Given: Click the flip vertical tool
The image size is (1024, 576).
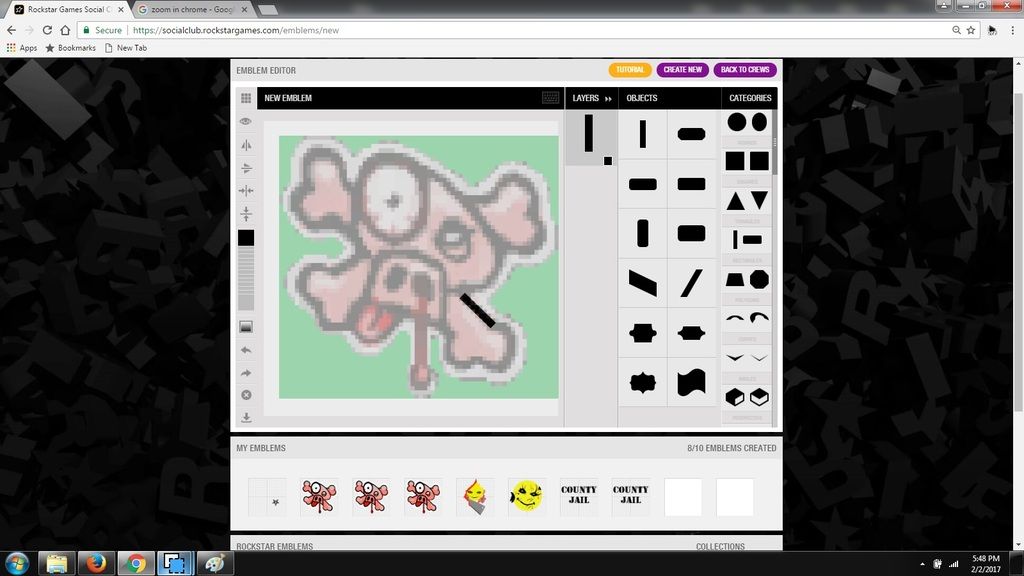Looking at the screenshot, I should pyautogui.click(x=246, y=168).
